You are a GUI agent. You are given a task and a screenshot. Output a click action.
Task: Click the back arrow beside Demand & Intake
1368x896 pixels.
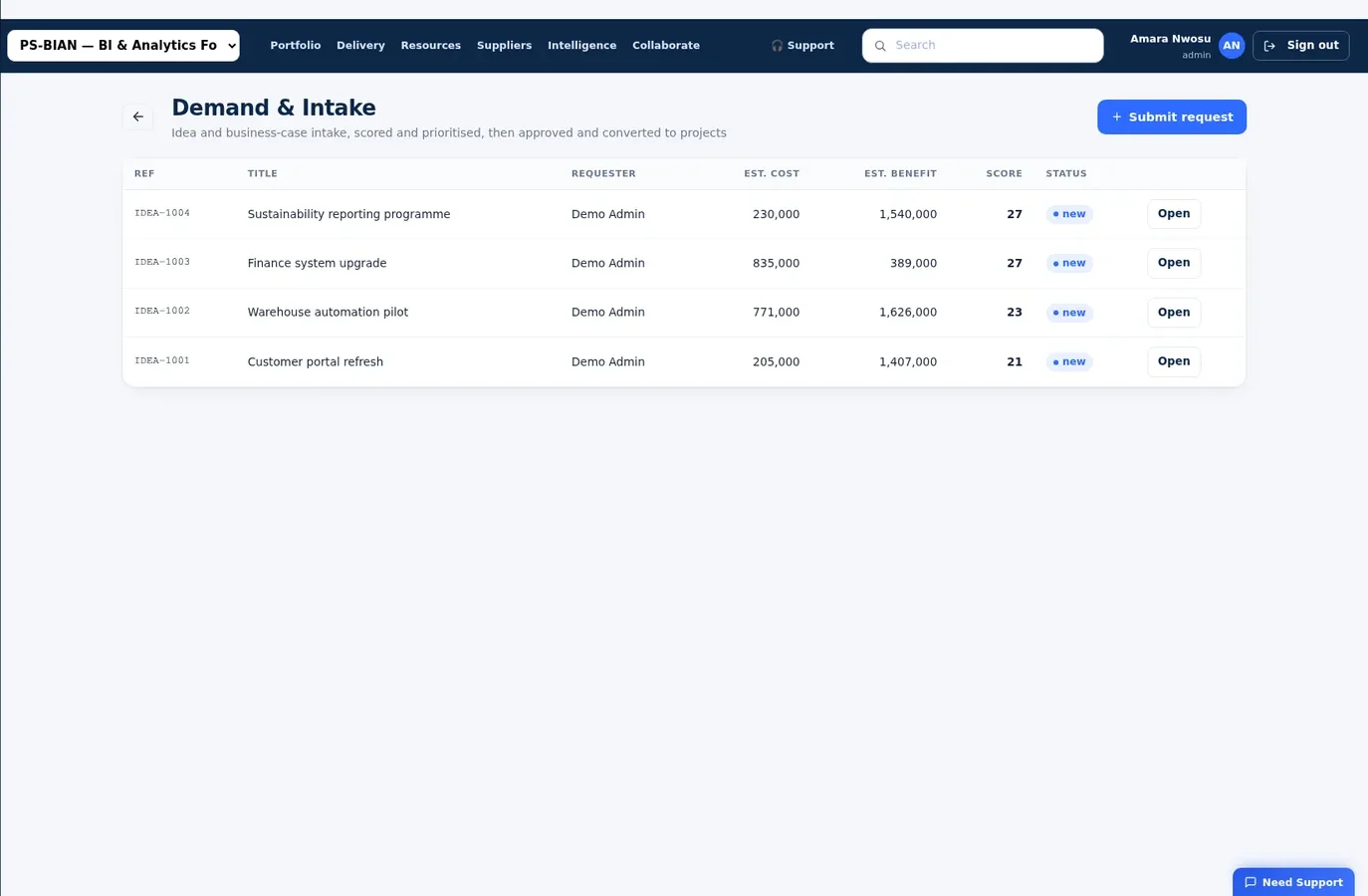tap(138, 116)
